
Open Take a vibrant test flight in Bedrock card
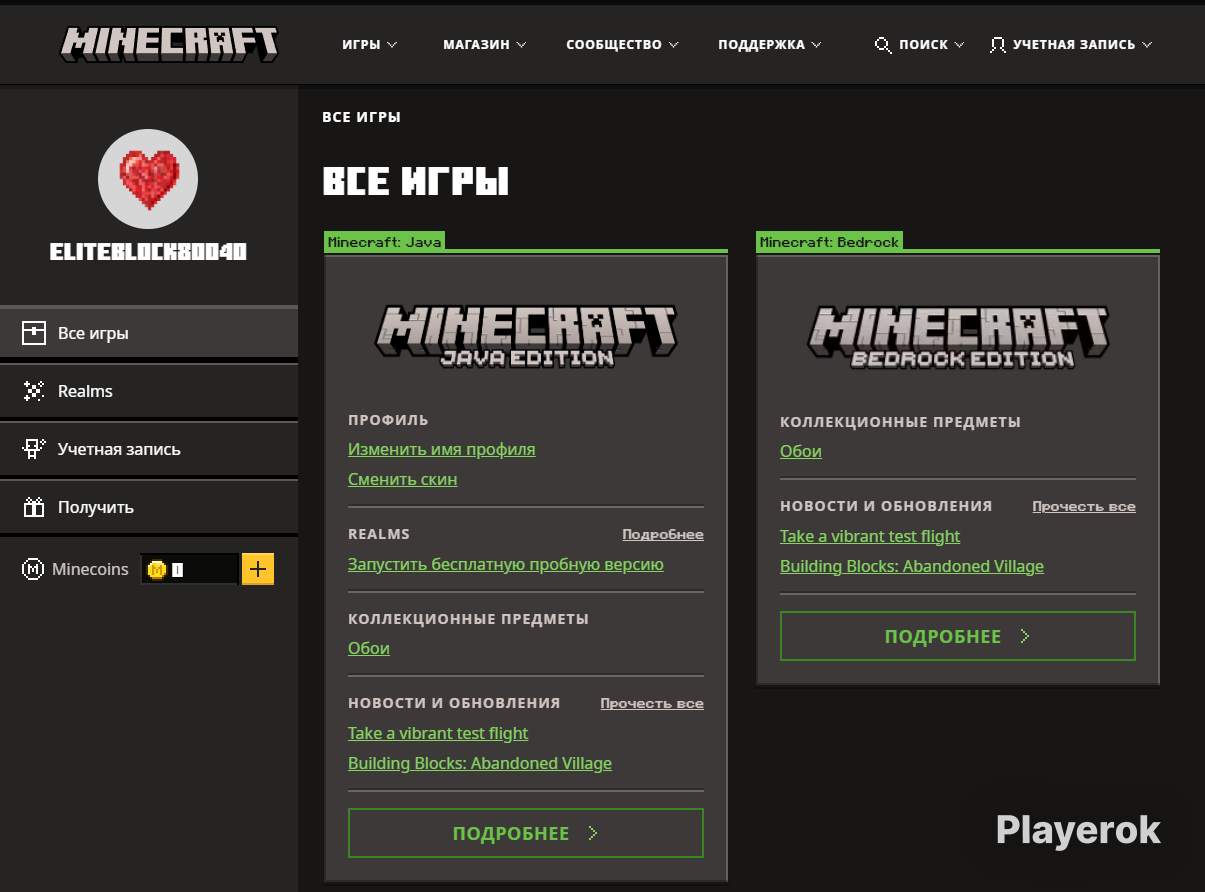[x=870, y=536]
